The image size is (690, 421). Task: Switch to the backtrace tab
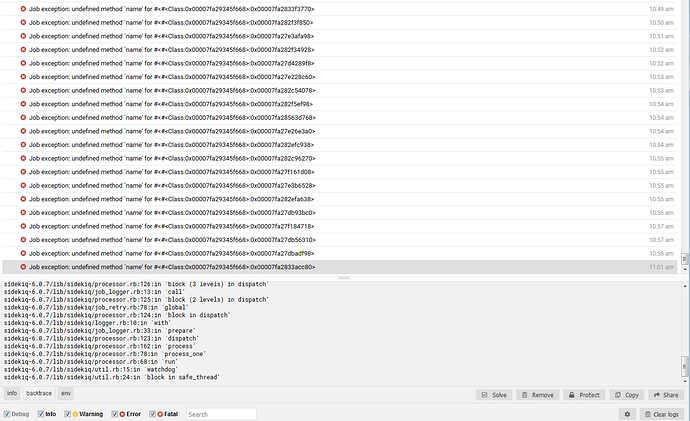[x=39, y=393]
